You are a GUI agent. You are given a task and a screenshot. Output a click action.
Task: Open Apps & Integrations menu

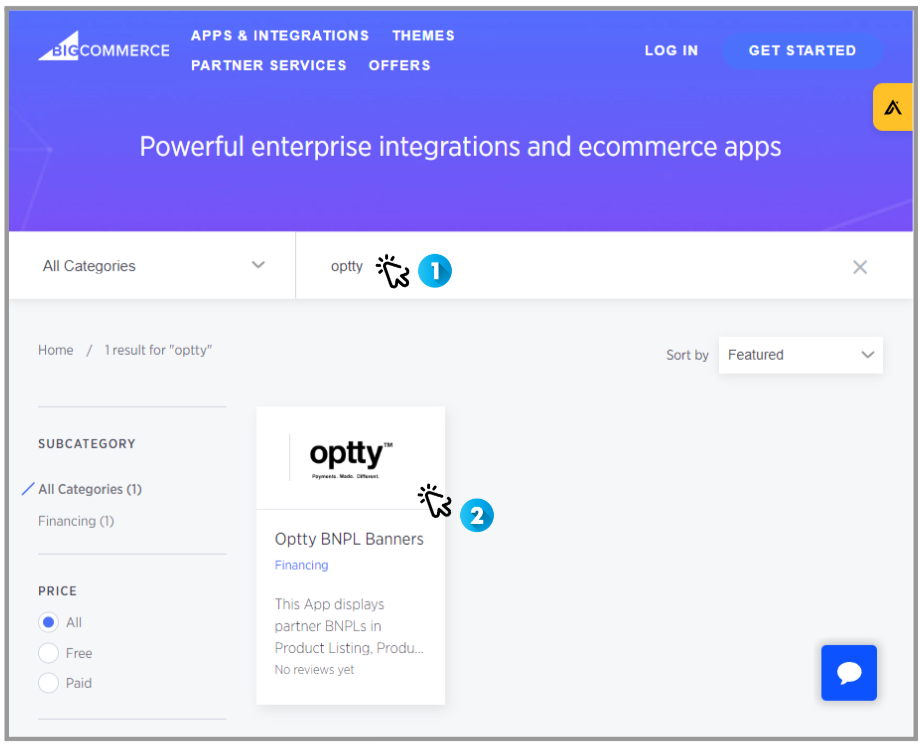point(279,35)
